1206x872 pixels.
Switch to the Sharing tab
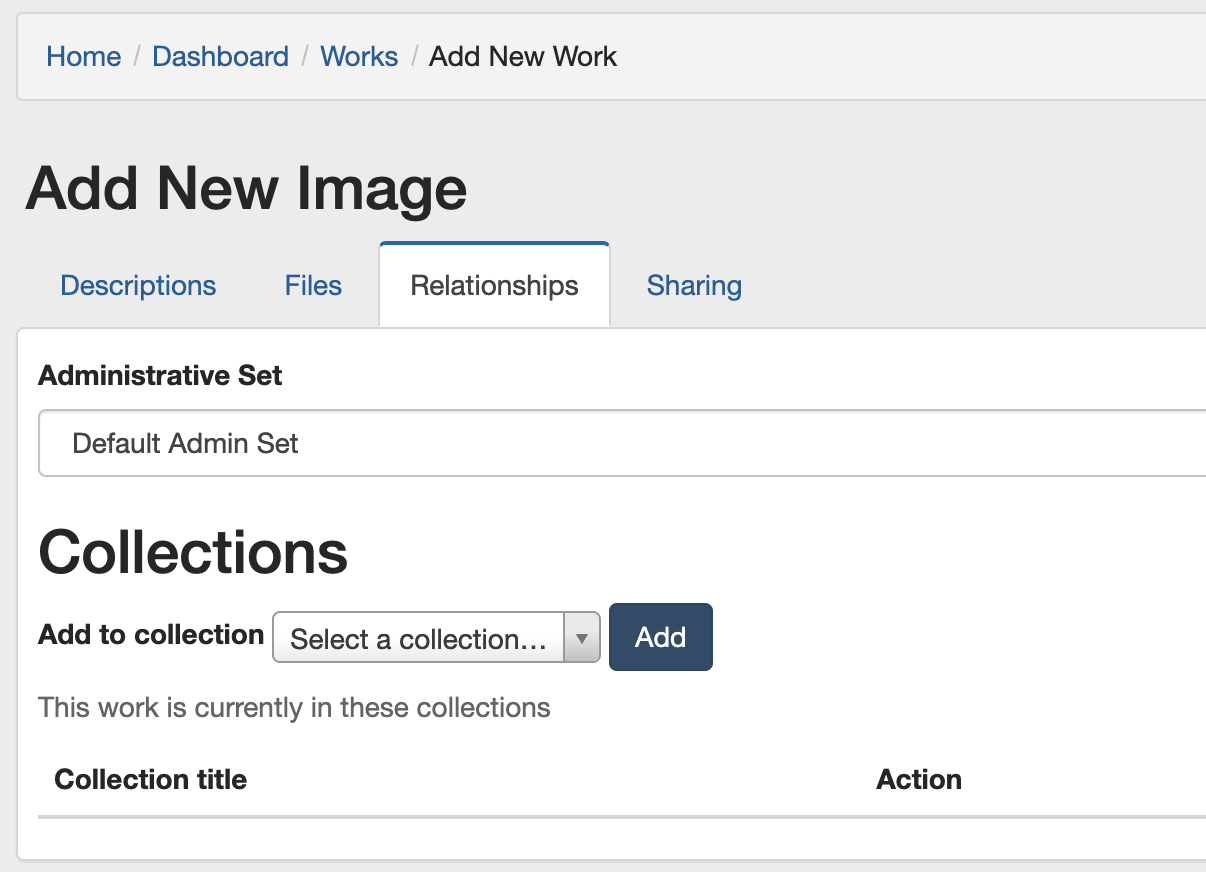[x=694, y=286]
